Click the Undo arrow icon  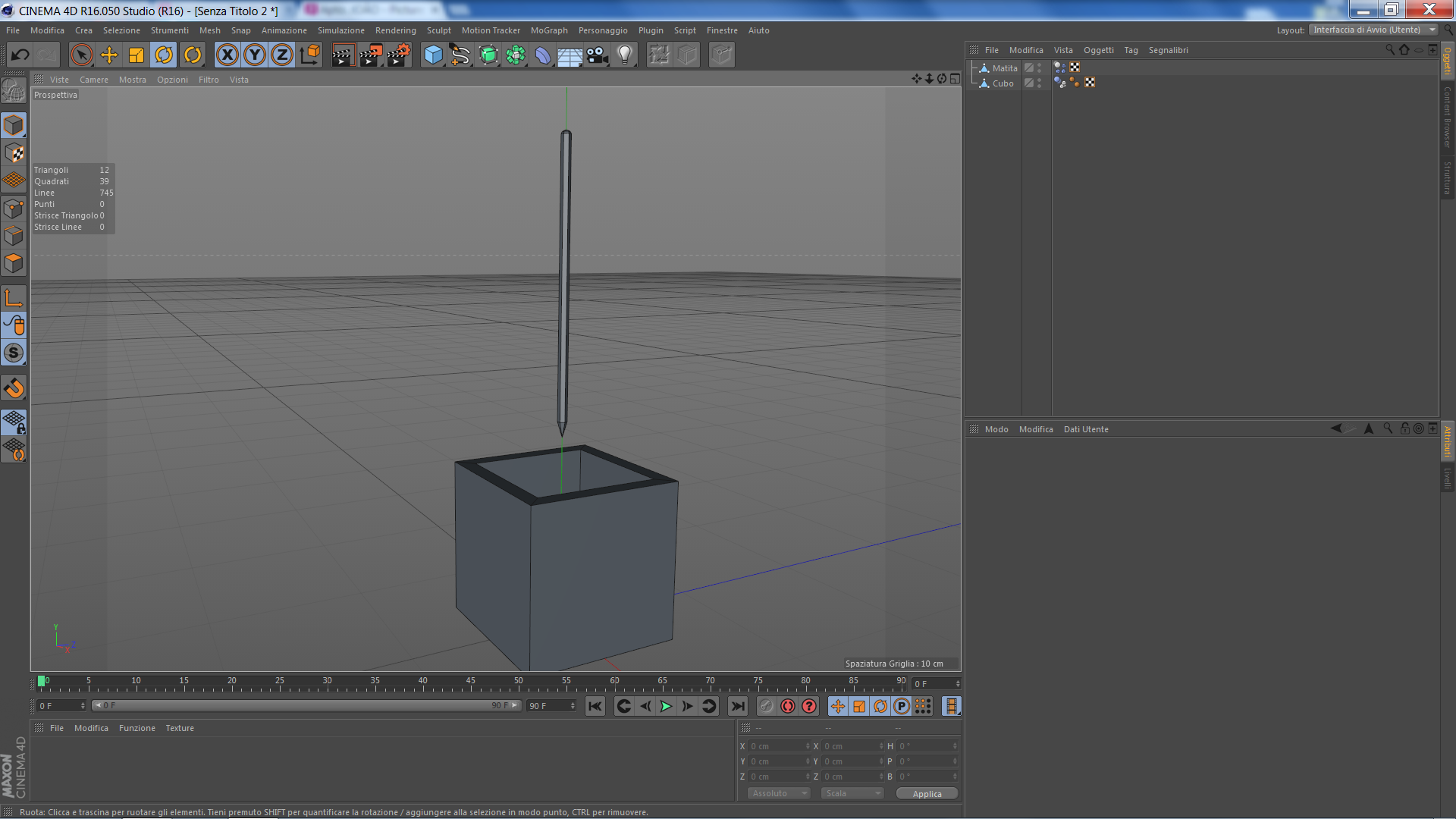(20, 55)
